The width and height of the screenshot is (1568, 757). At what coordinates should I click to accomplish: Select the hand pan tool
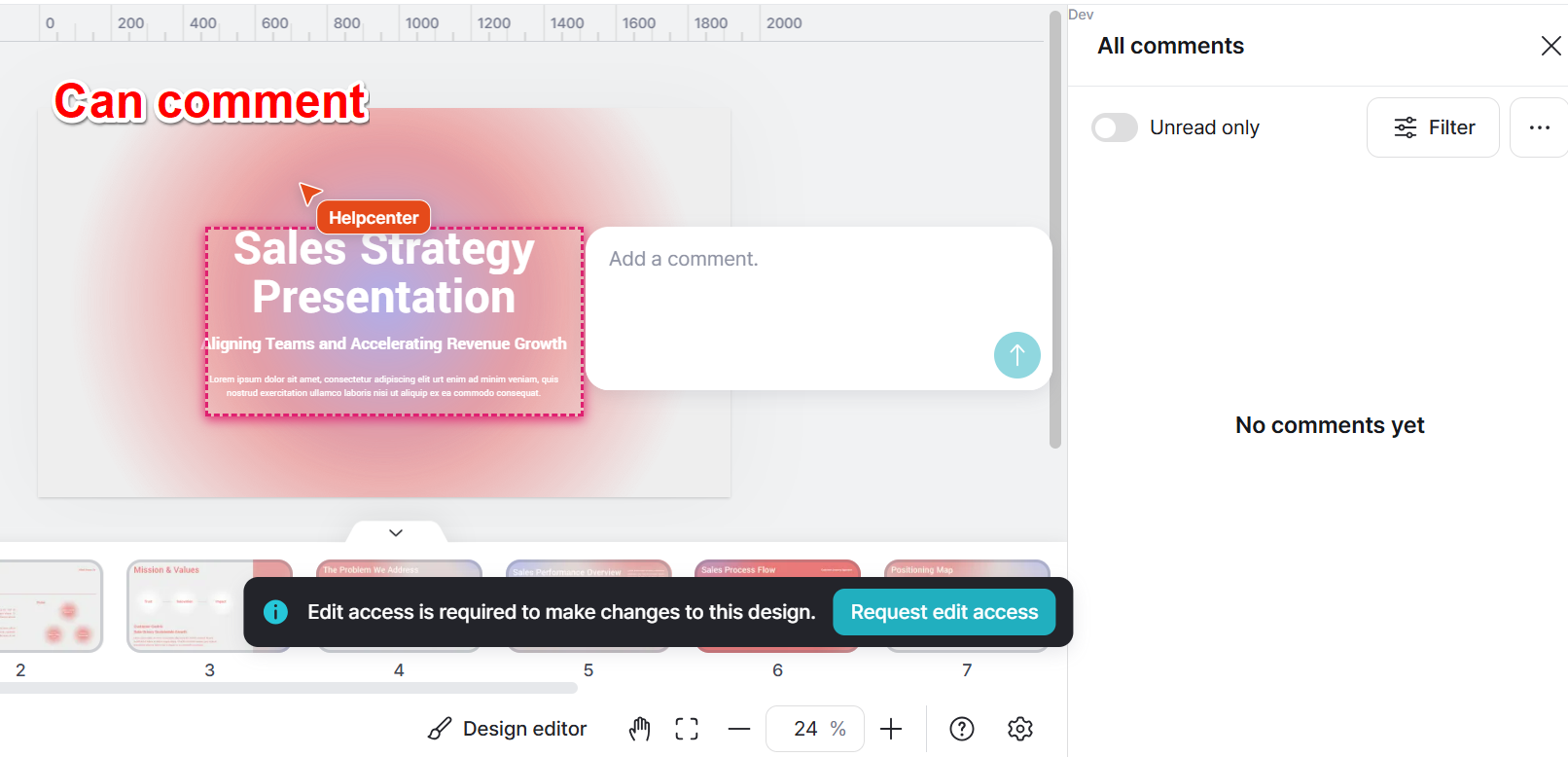pos(639,729)
